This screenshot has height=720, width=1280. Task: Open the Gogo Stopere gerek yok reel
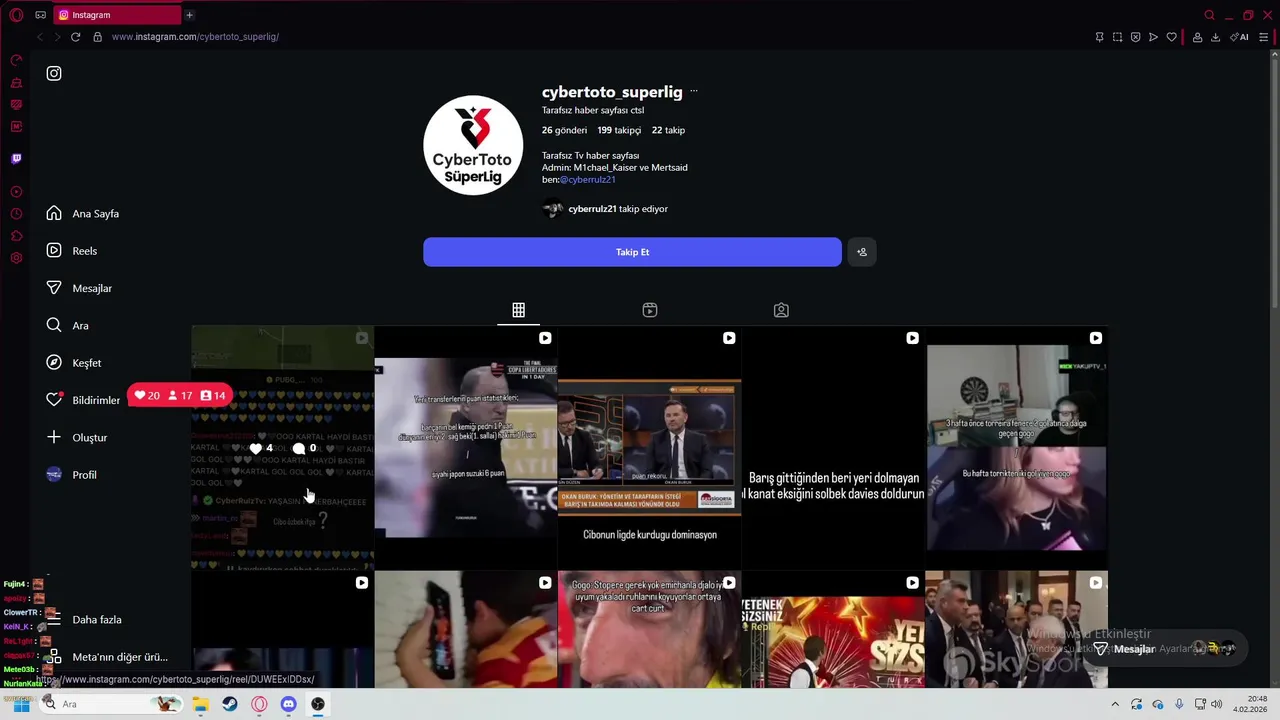coord(649,630)
